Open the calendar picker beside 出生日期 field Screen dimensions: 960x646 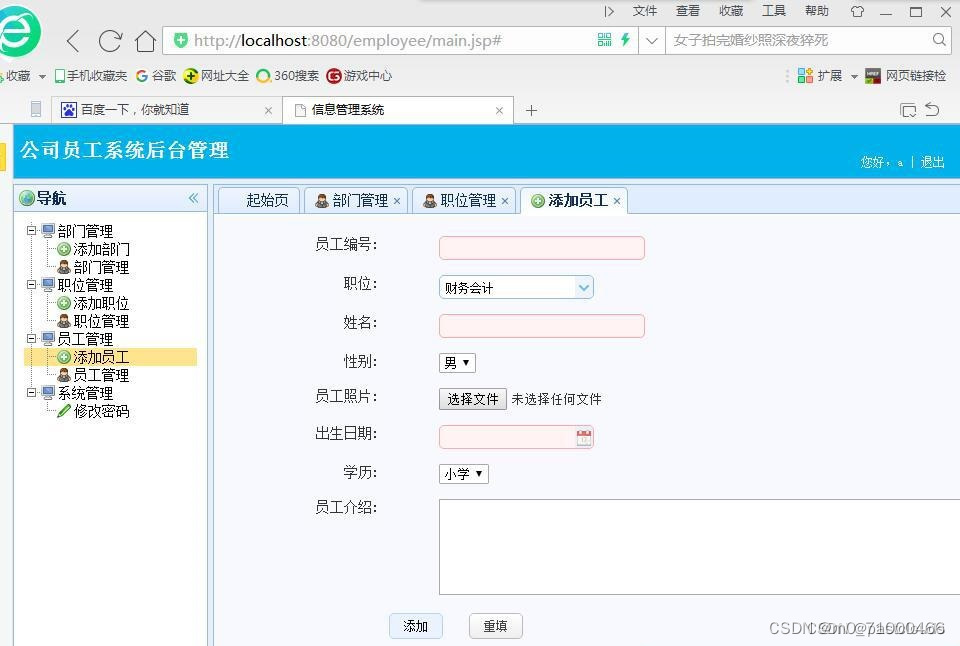[585, 437]
